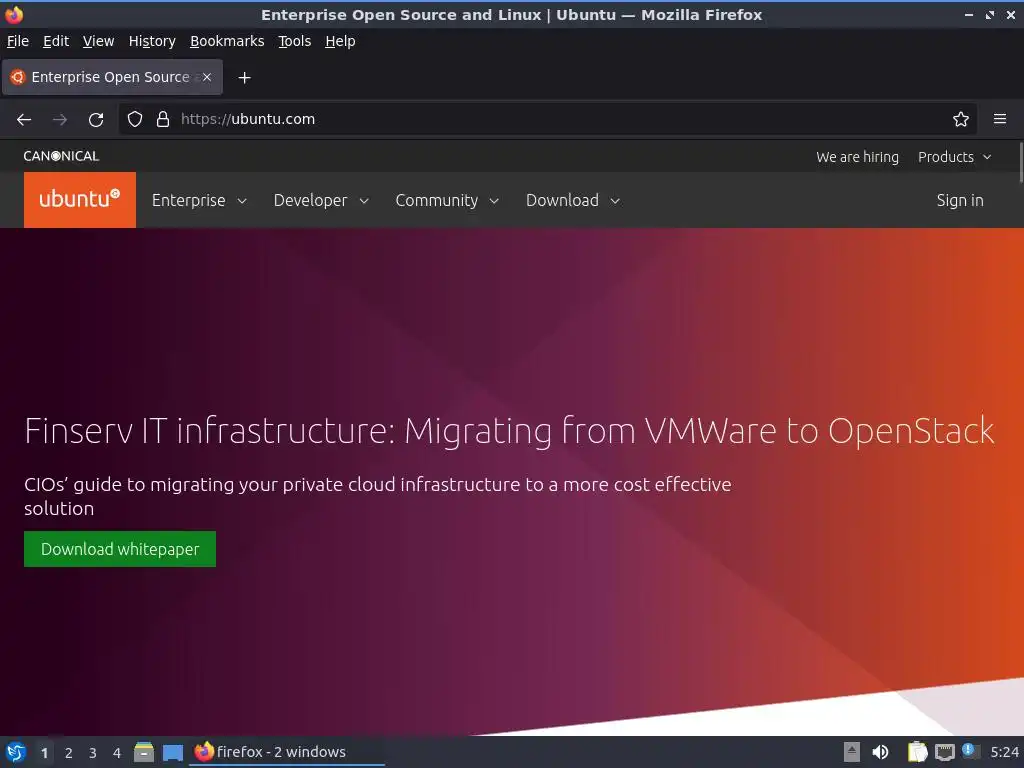Reload the page with the refresh icon
Screen dimensions: 1024x768
pos(96,120)
